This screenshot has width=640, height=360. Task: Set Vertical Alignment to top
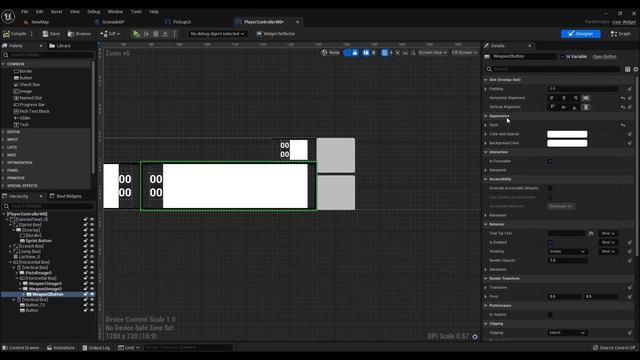[x=552, y=107]
